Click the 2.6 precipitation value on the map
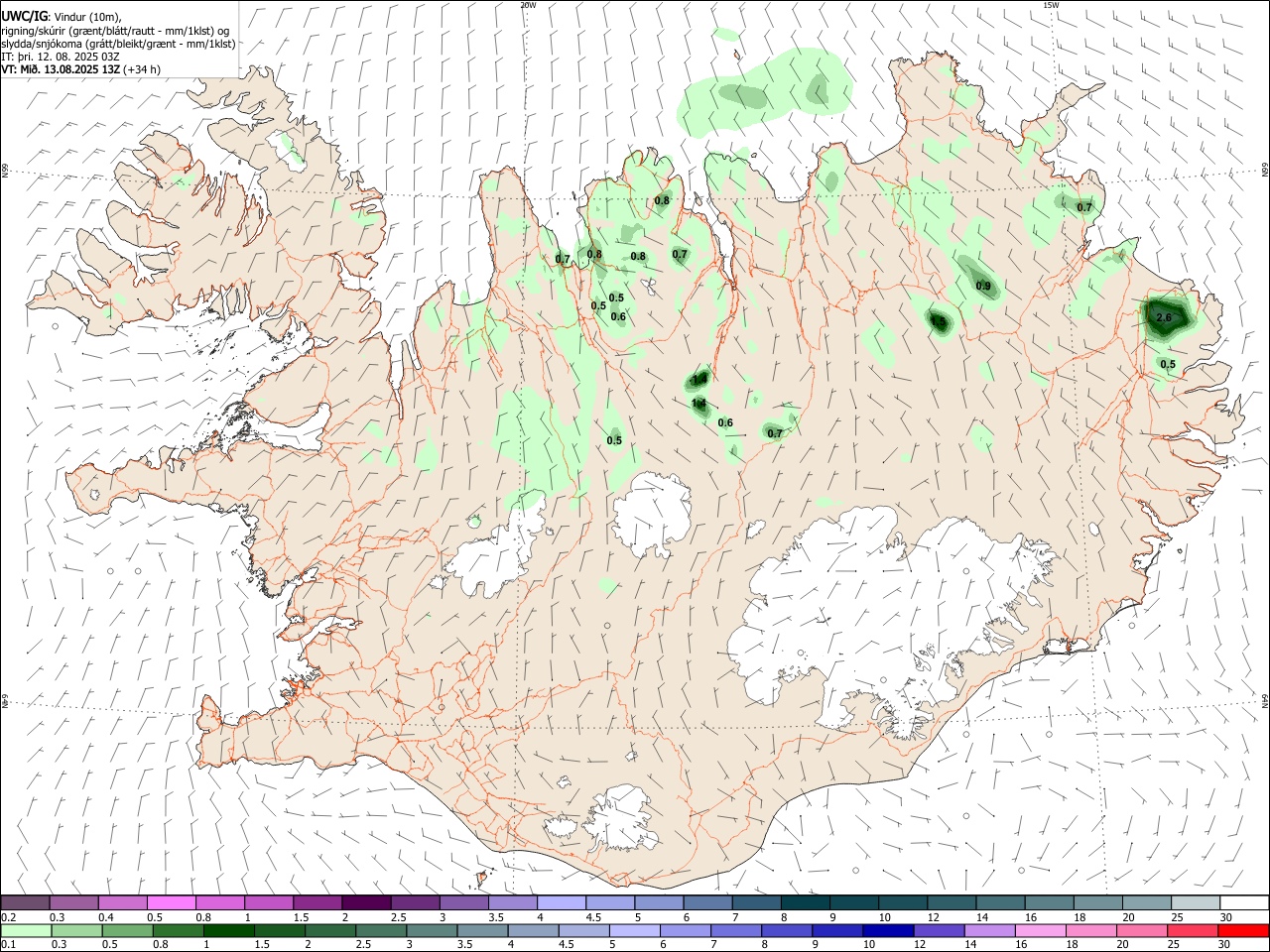 click(1165, 317)
